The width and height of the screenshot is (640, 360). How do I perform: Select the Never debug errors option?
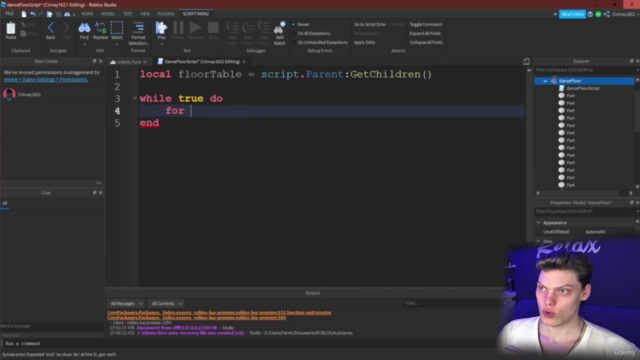pos(301,24)
